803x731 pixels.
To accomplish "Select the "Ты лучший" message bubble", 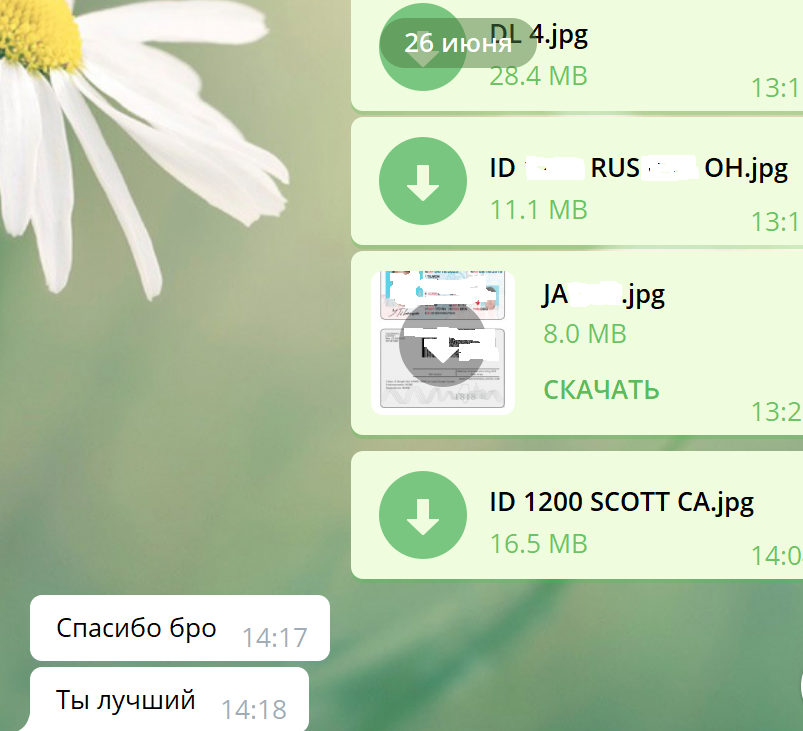I will 125,701.
